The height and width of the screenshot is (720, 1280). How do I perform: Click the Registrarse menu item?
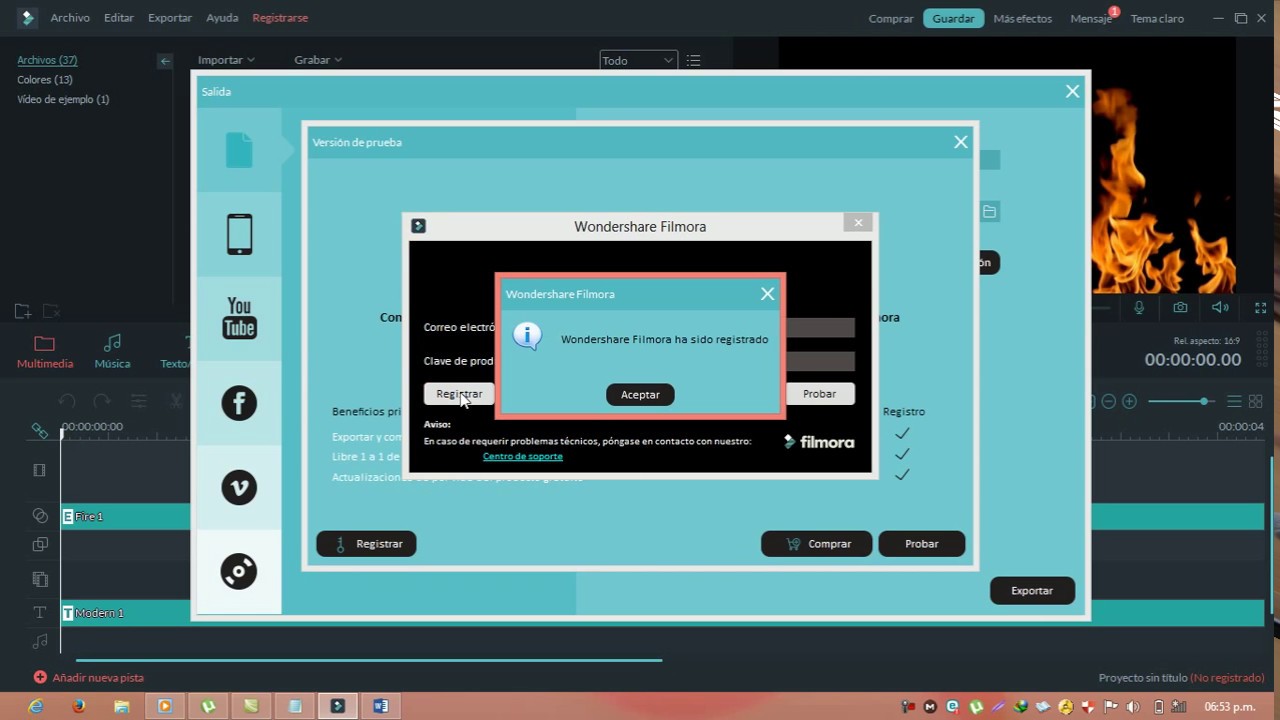[280, 18]
